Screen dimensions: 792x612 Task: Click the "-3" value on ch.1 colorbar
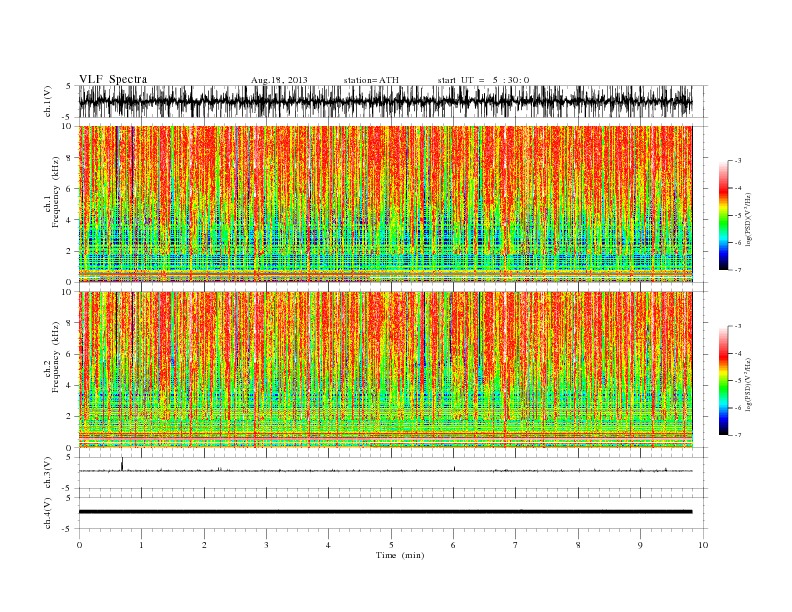pos(737,161)
